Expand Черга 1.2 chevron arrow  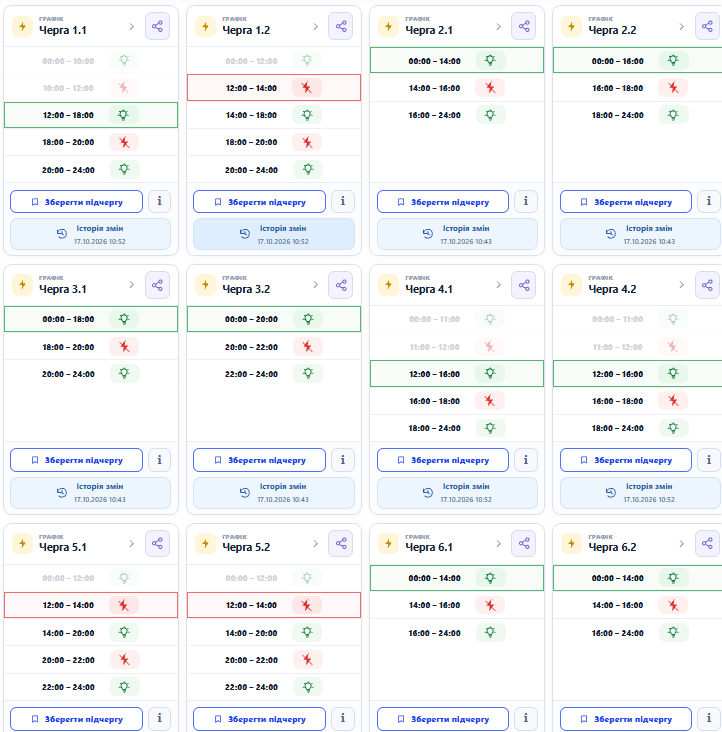[315, 27]
